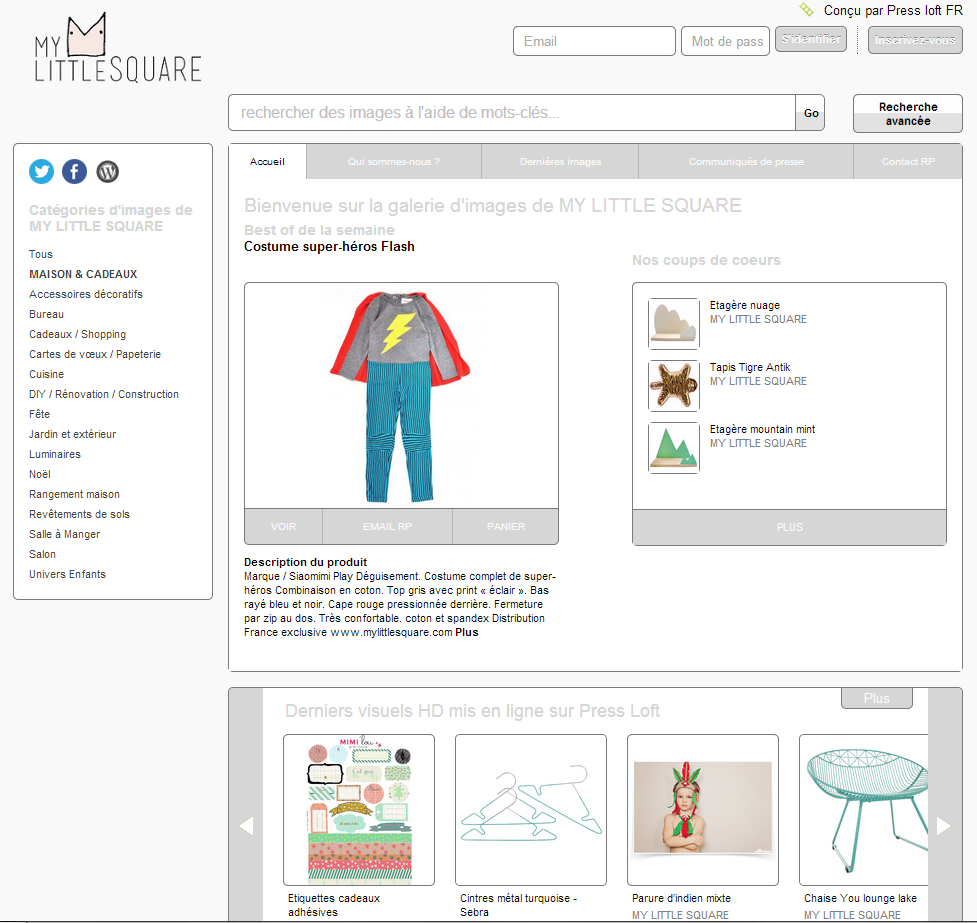Open DIY / Rénovation / Construction category
Image resolution: width=977 pixels, height=923 pixels.
pos(103,394)
